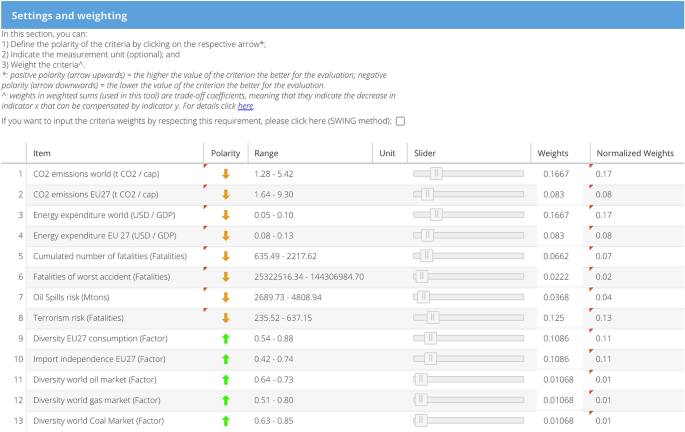The width and height of the screenshot is (685, 432).
Task: Click the Polarity column header
Action: tap(225, 153)
